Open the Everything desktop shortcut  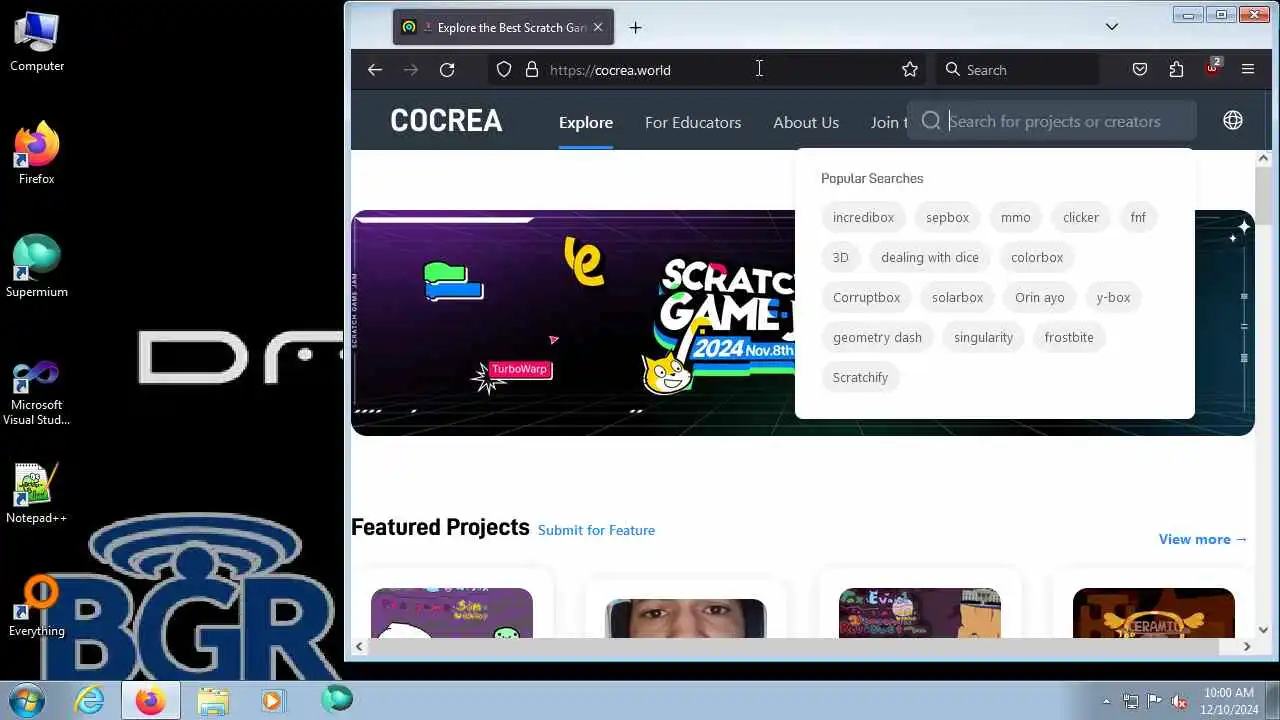pos(37,607)
